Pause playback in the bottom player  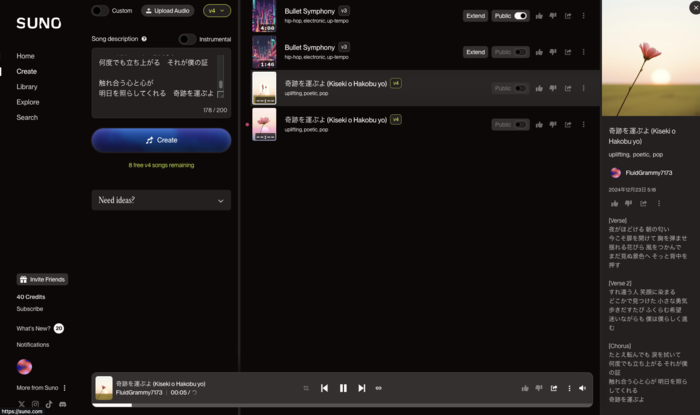pos(343,388)
